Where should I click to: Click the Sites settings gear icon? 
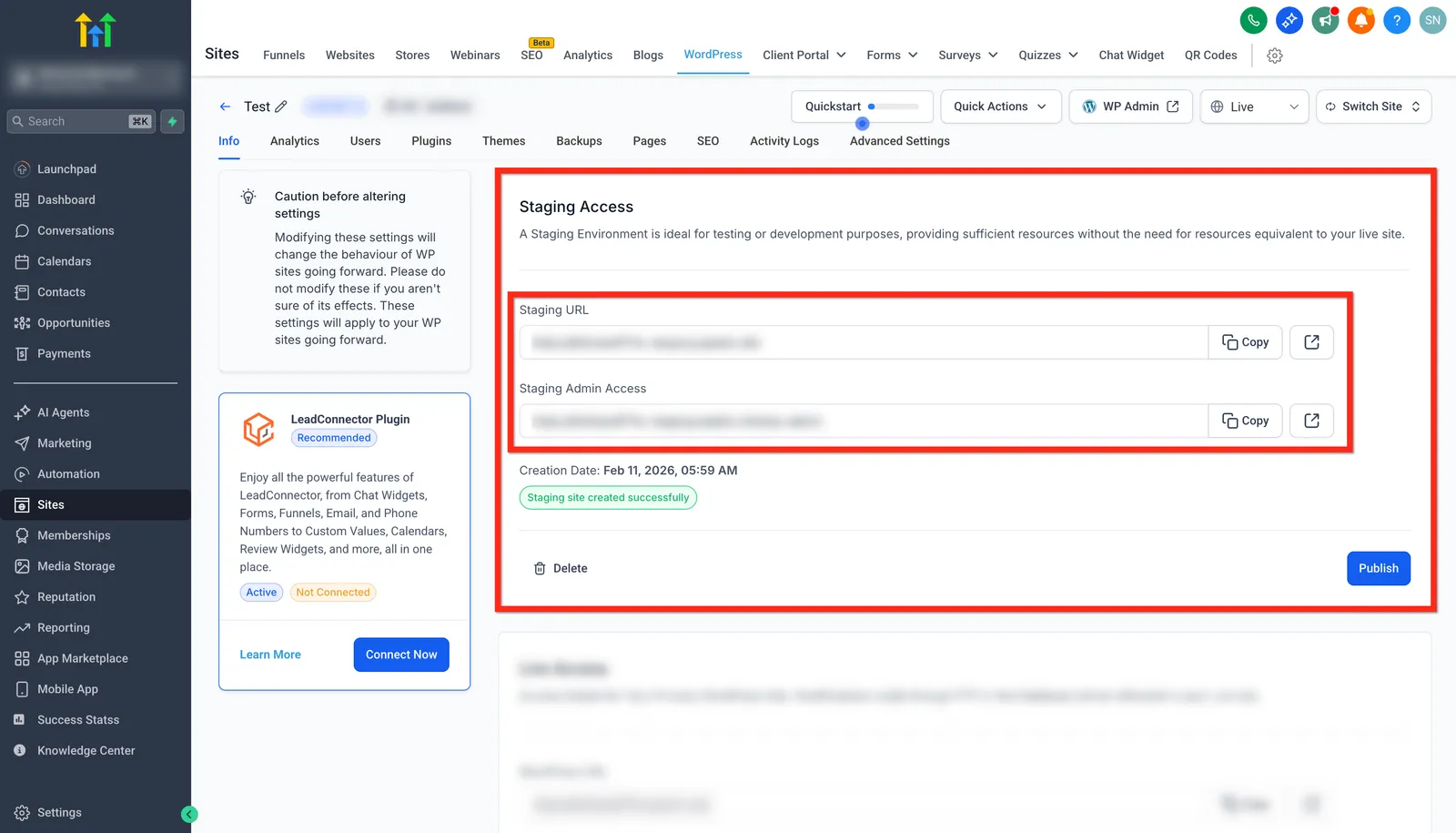tap(1275, 56)
